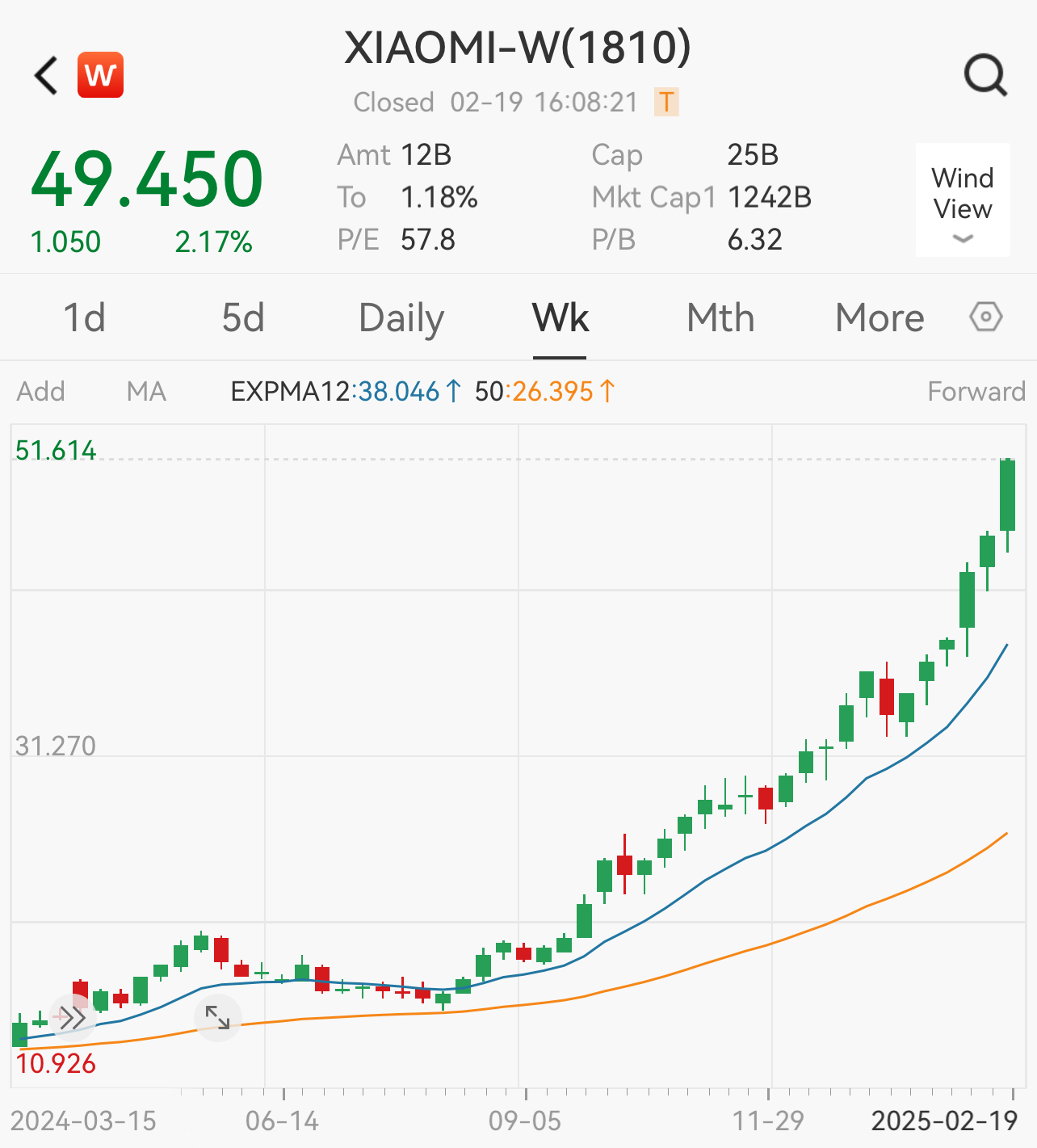Select the Daily chart tab
The image size is (1037, 1148).
pos(401,318)
